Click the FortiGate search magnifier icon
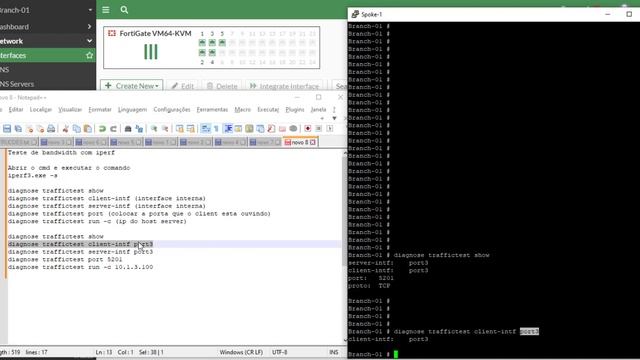This screenshot has height=360, width=640. [x=124, y=10]
